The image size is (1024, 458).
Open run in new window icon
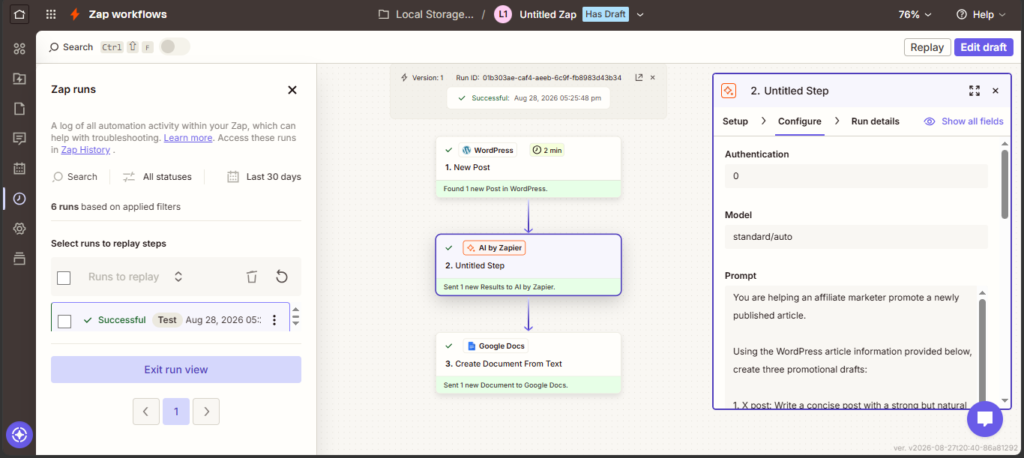[638, 77]
